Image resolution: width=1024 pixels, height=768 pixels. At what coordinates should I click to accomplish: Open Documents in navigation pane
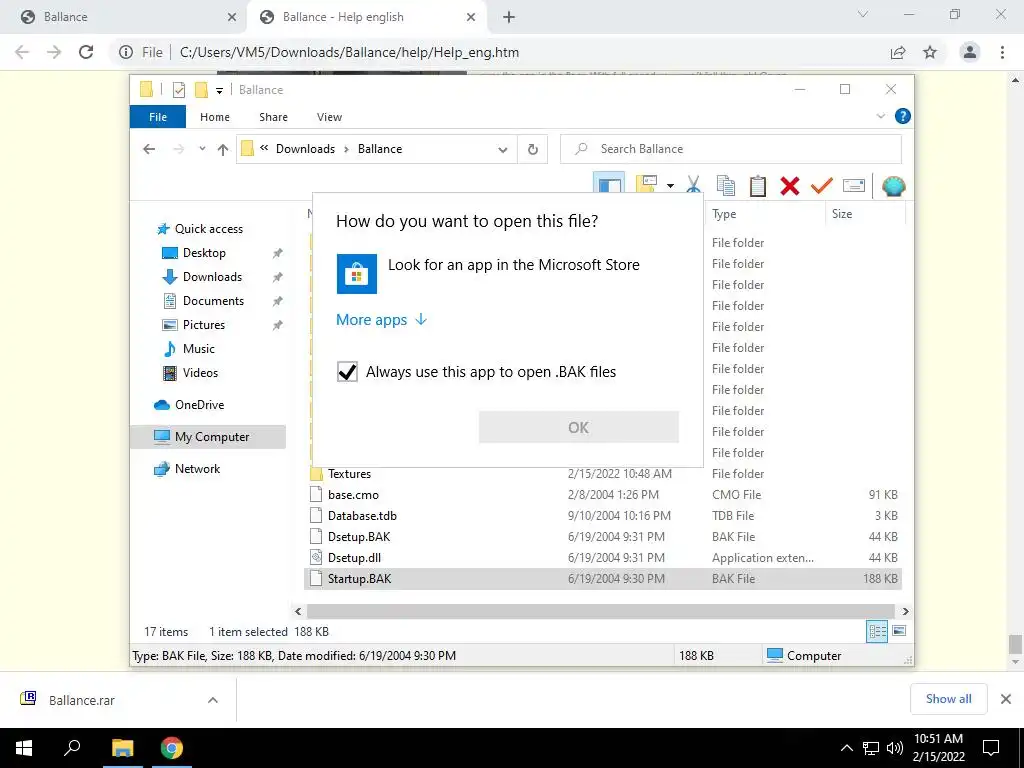pos(213,301)
